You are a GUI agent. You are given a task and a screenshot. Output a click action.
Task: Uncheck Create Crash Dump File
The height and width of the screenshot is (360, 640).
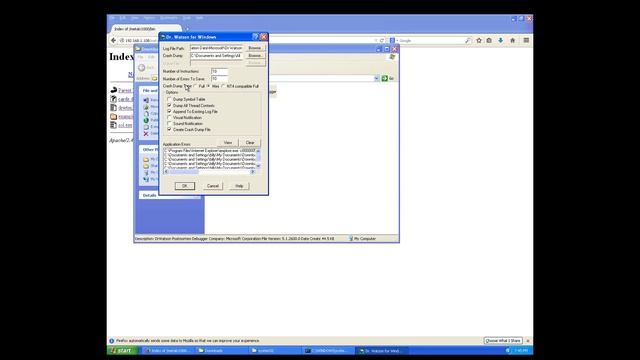click(169, 129)
